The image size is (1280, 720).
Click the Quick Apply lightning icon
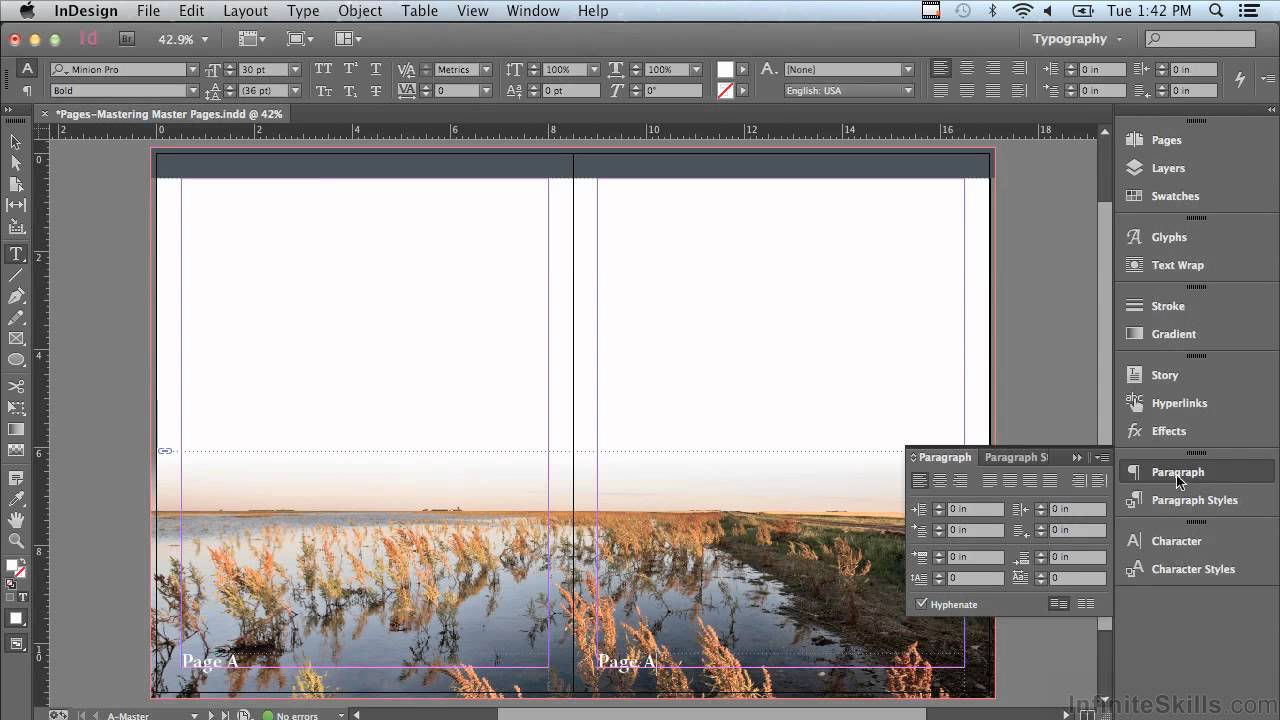pos(1240,79)
